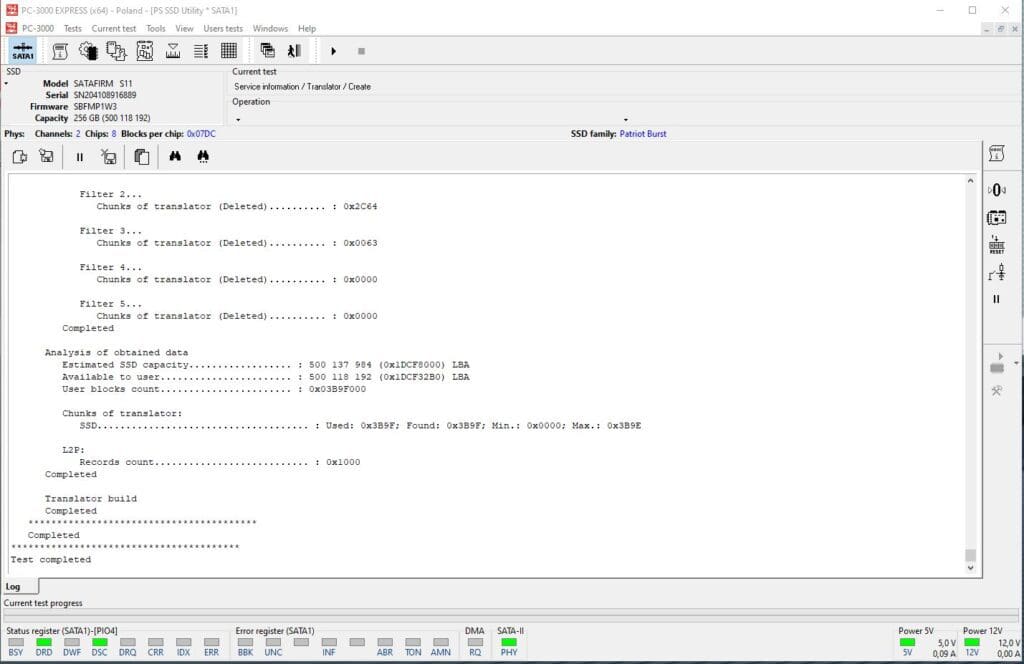1024x664 pixels.
Task: Click the log scrollbar up arrow
Action: (970, 181)
